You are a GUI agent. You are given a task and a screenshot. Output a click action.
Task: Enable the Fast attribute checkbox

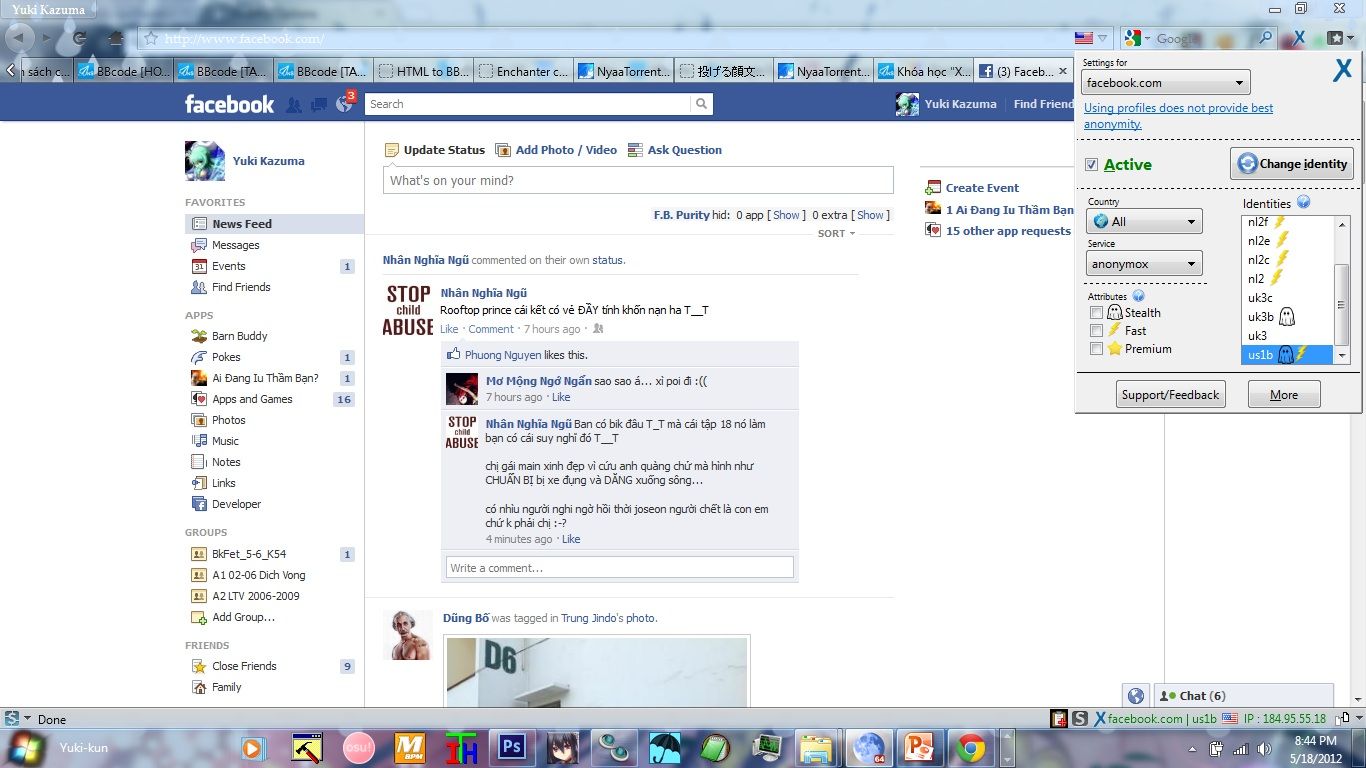(1097, 331)
